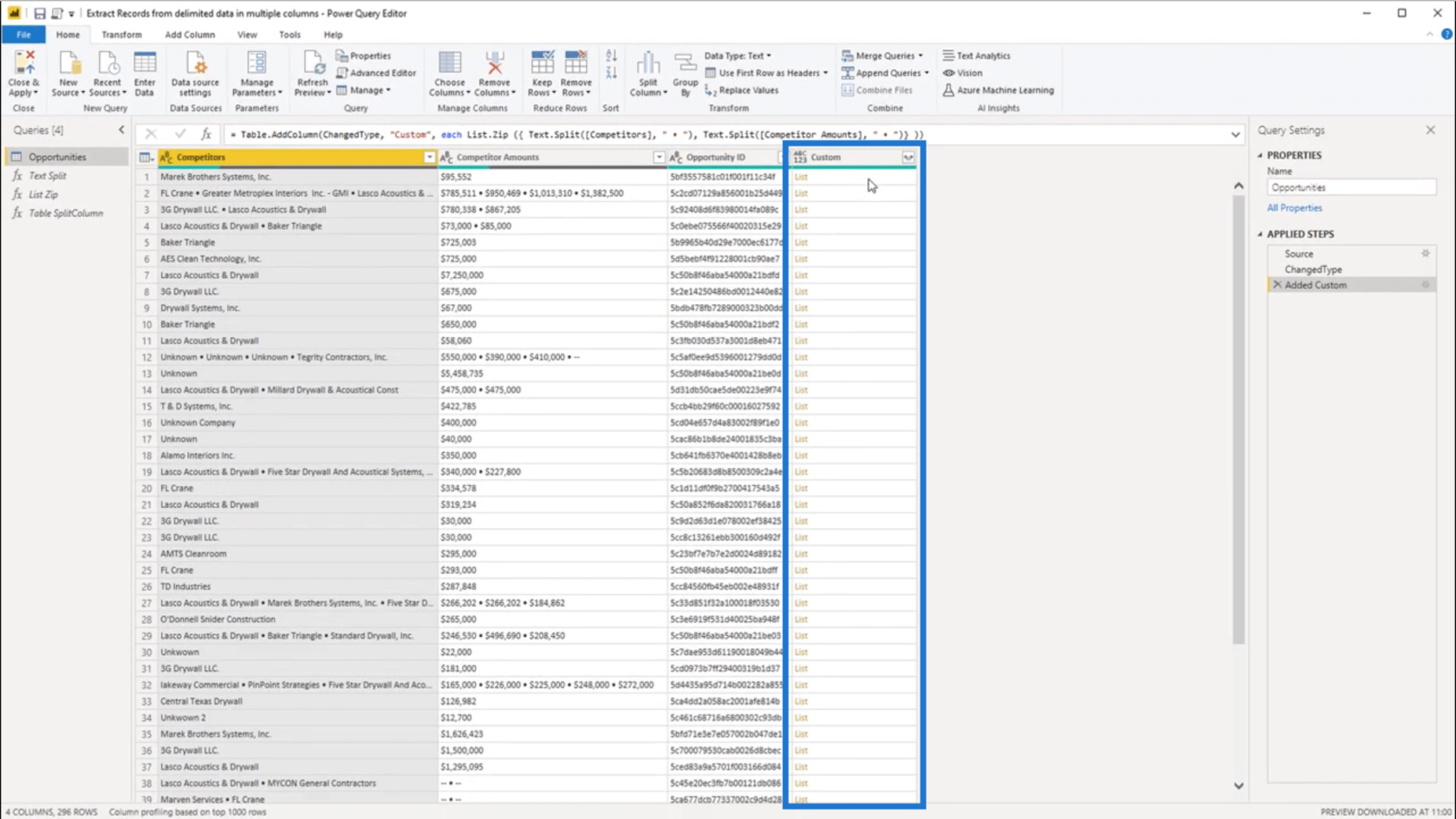Delete the Added Custom step
The width and height of the screenshot is (1456, 819).
(1277, 285)
